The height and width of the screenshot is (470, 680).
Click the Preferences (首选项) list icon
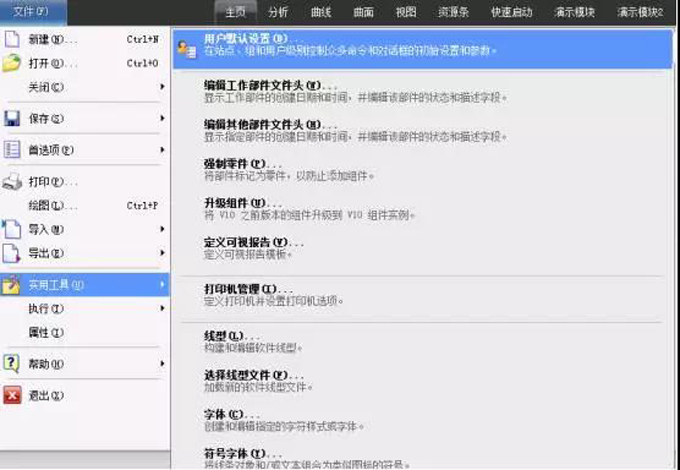click(x=12, y=149)
